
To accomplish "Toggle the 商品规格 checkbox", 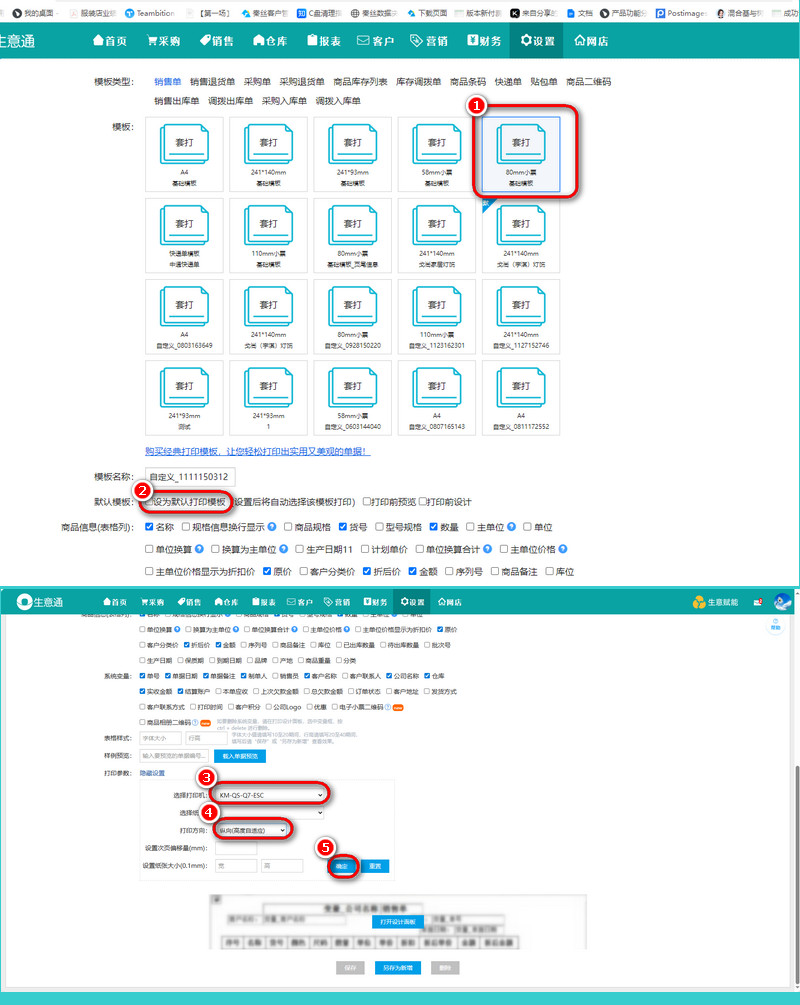I will 288,527.
